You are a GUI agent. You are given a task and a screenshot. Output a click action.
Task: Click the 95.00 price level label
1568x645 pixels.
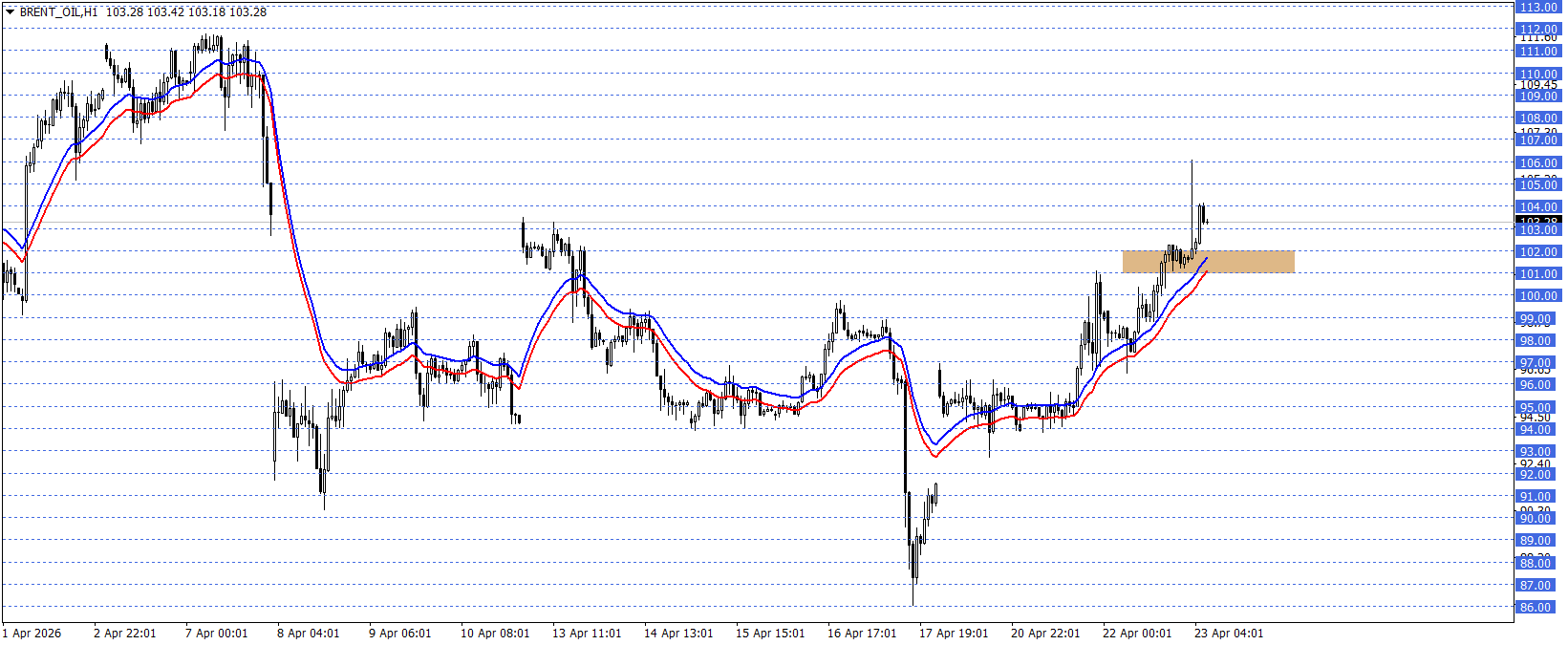pos(1536,408)
